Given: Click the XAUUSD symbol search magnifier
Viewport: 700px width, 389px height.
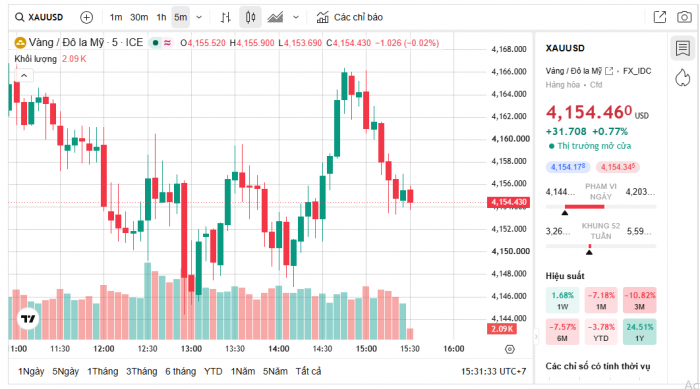Looking at the screenshot, I should point(20,17).
